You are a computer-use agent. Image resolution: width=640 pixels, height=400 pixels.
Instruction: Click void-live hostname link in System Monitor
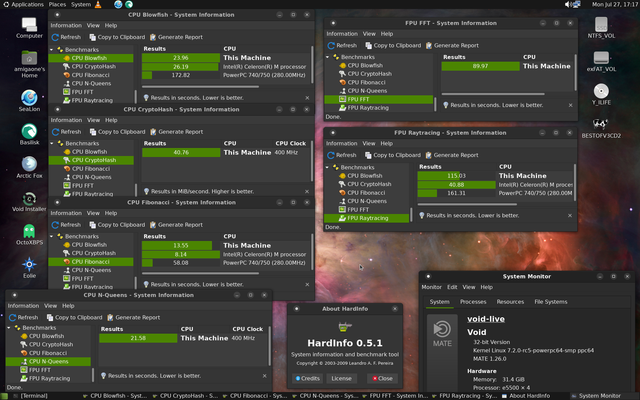point(486,319)
